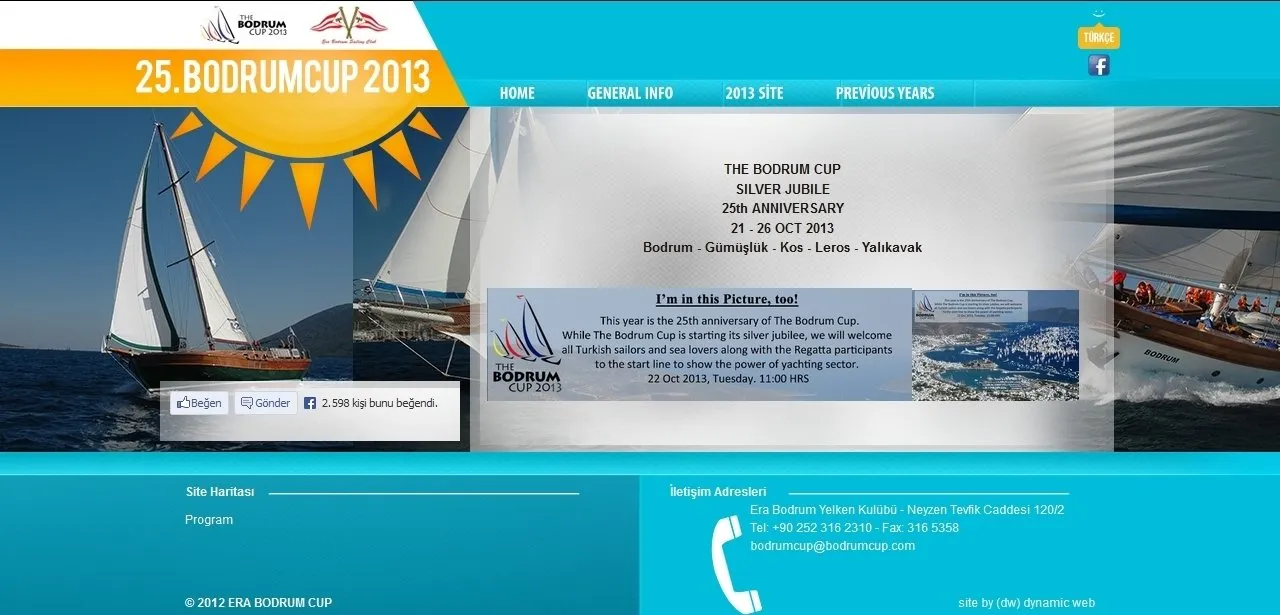Open the Program link in site map
Image resolution: width=1280 pixels, height=615 pixels.
pyautogui.click(x=209, y=520)
